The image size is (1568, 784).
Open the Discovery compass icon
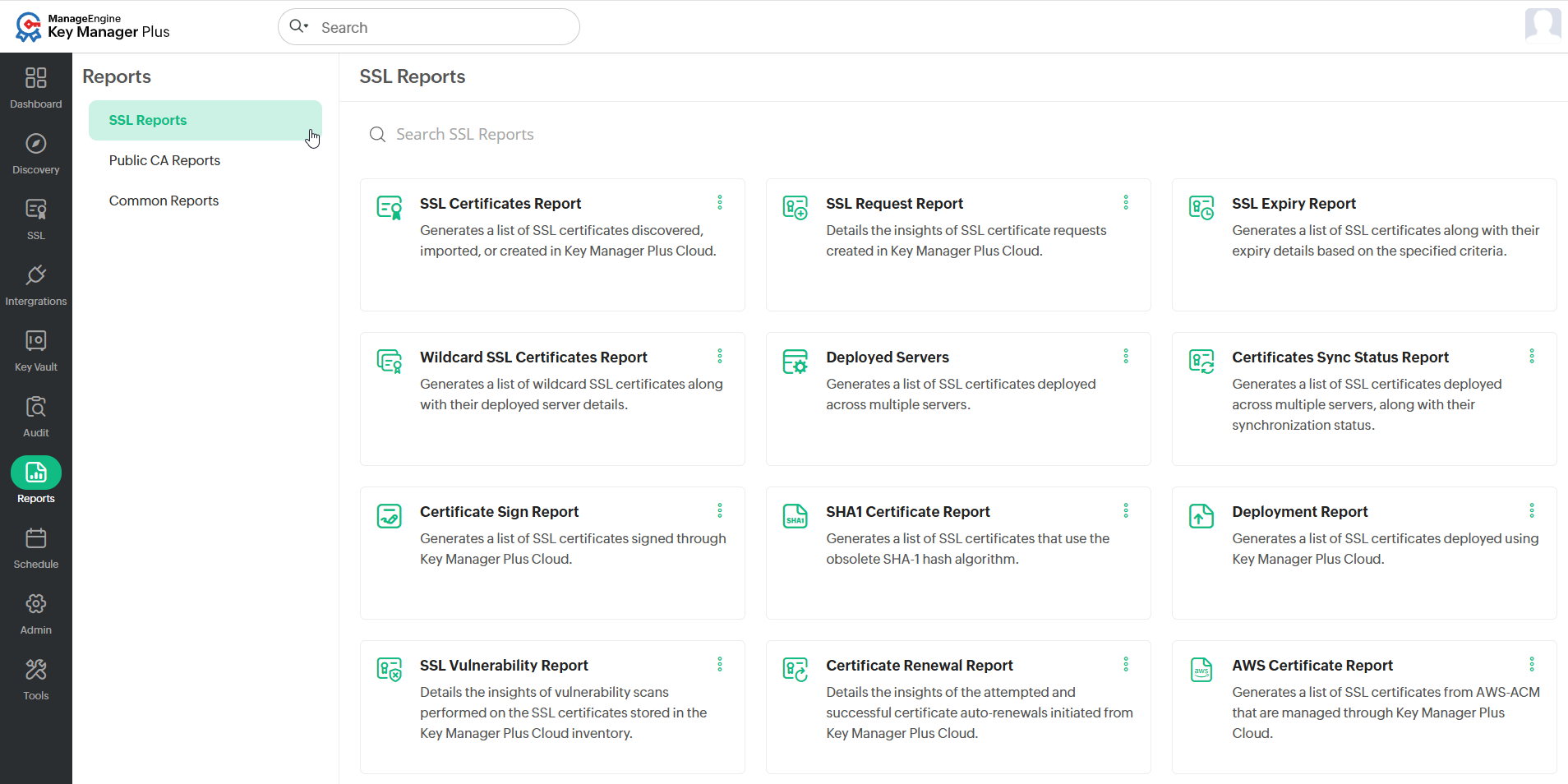point(36,144)
